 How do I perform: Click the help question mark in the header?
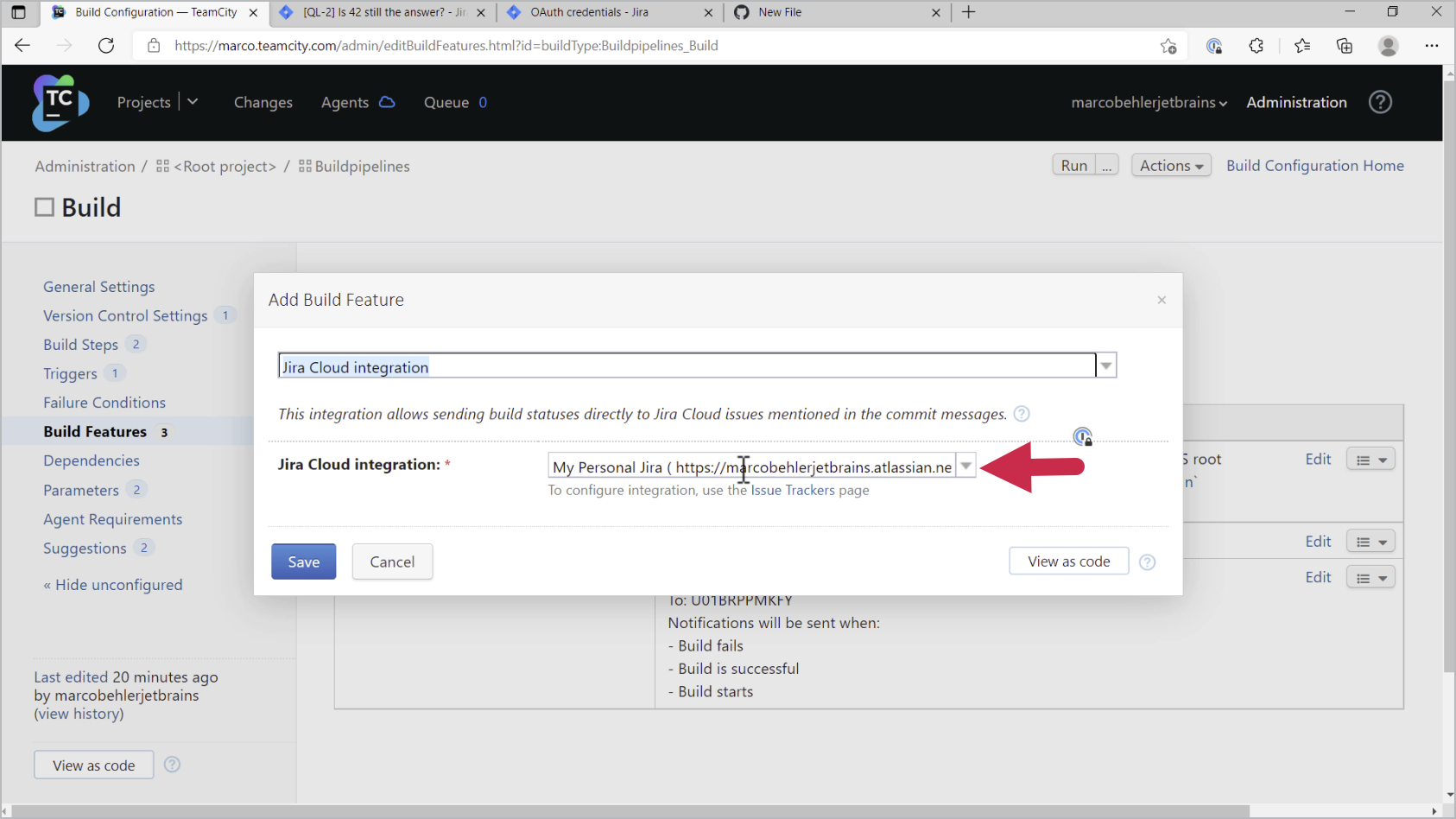[1380, 102]
